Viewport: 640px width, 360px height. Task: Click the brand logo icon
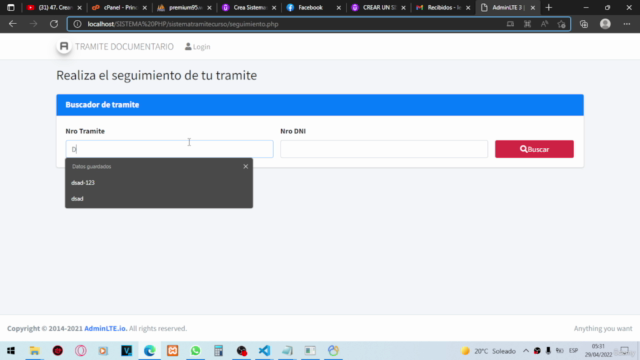pyautogui.click(x=64, y=46)
